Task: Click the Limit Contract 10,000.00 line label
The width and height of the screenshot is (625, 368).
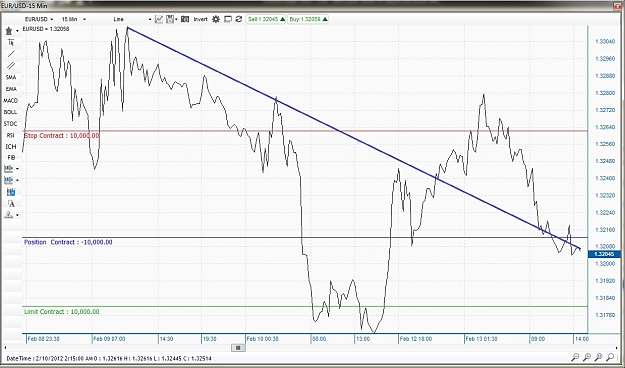Action: [x=62, y=312]
